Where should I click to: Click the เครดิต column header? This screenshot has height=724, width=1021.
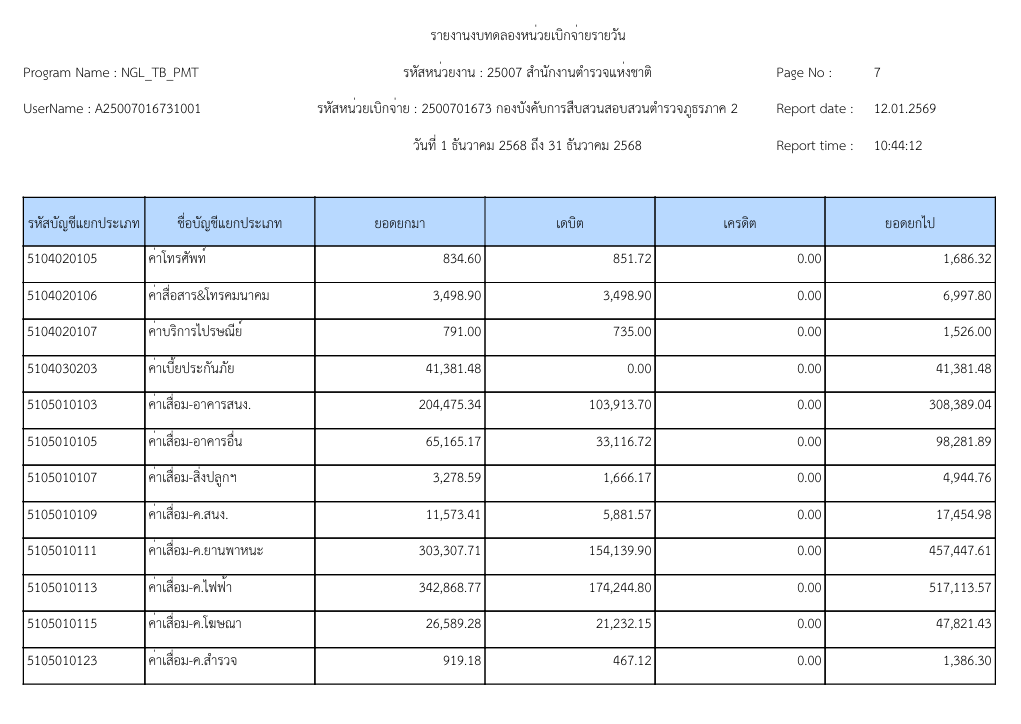[740, 223]
